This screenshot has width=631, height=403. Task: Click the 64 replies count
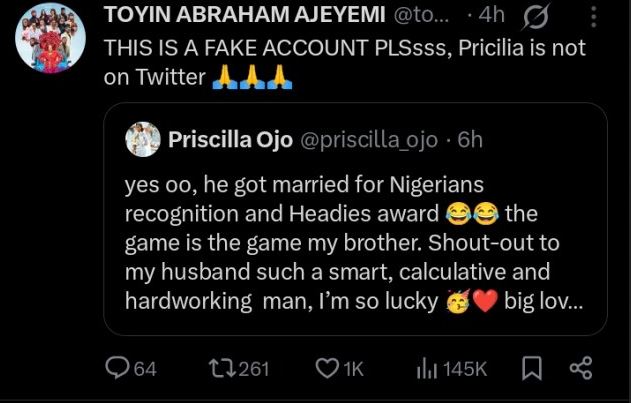[x=145, y=369]
